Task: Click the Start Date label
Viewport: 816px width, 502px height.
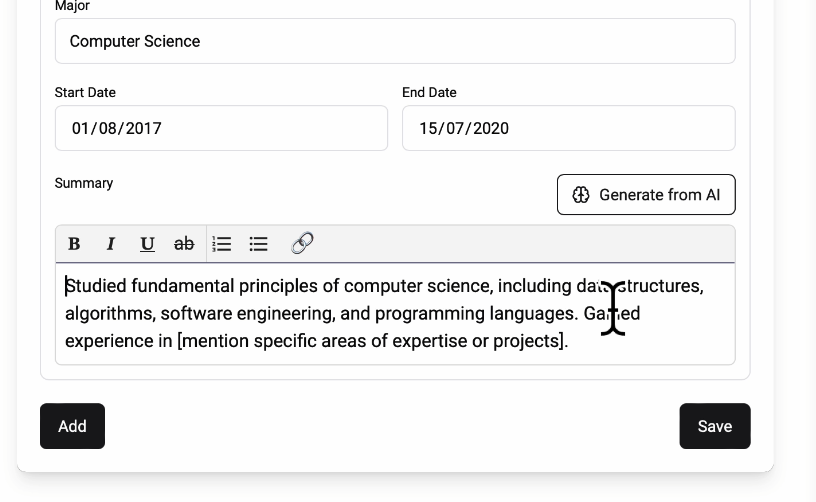Action: click(85, 92)
